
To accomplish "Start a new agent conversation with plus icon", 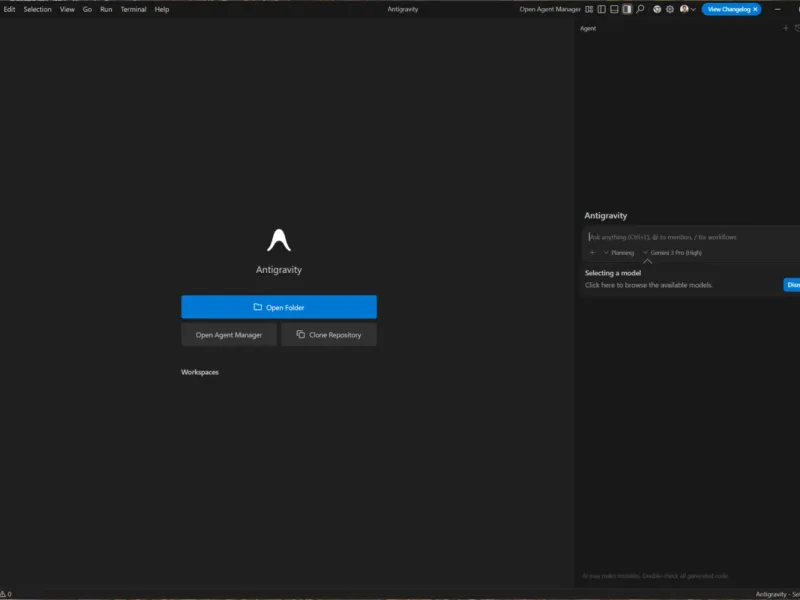I will 786,28.
